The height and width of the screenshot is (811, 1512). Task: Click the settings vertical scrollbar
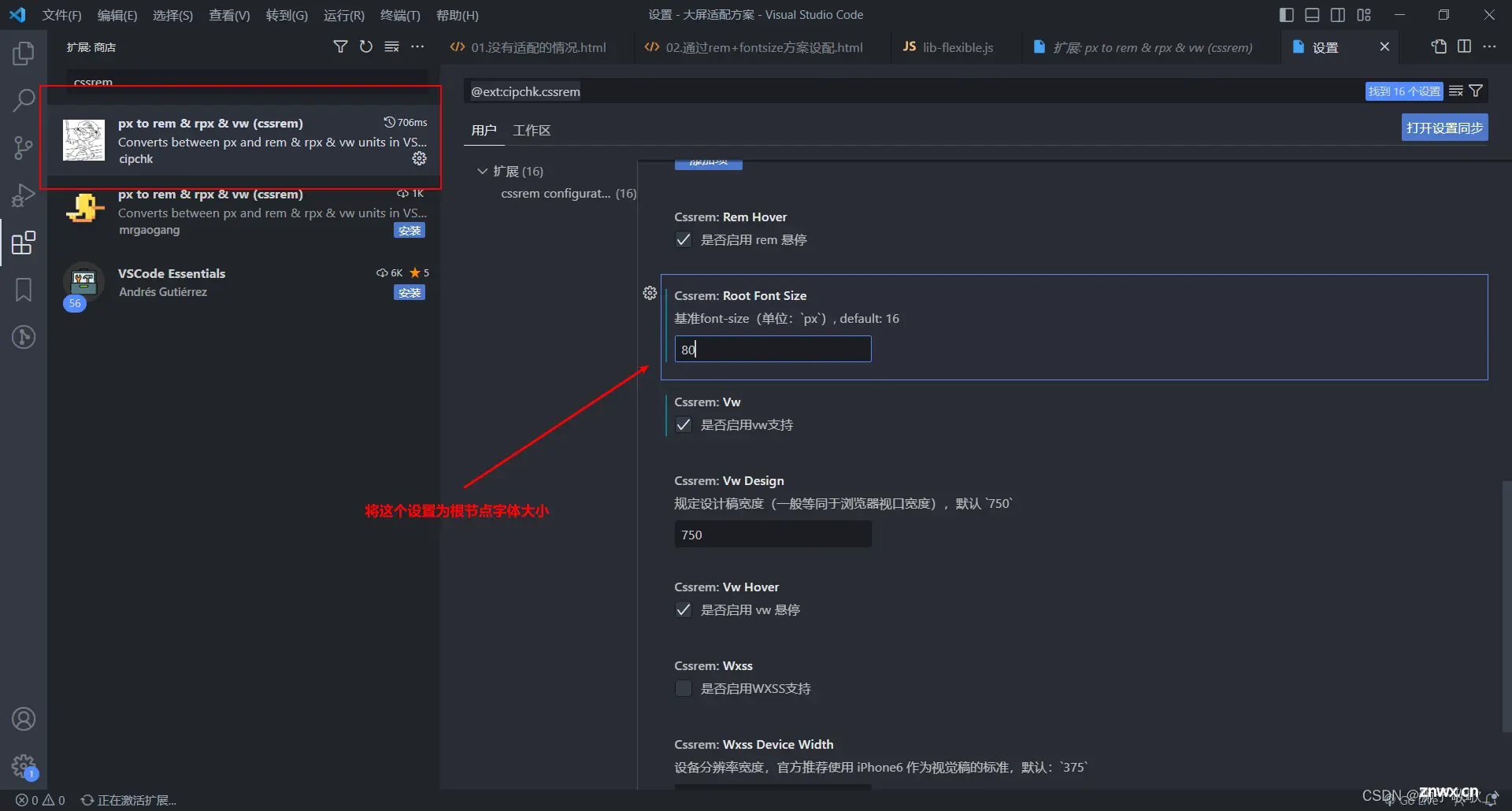[x=1506, y=606]
